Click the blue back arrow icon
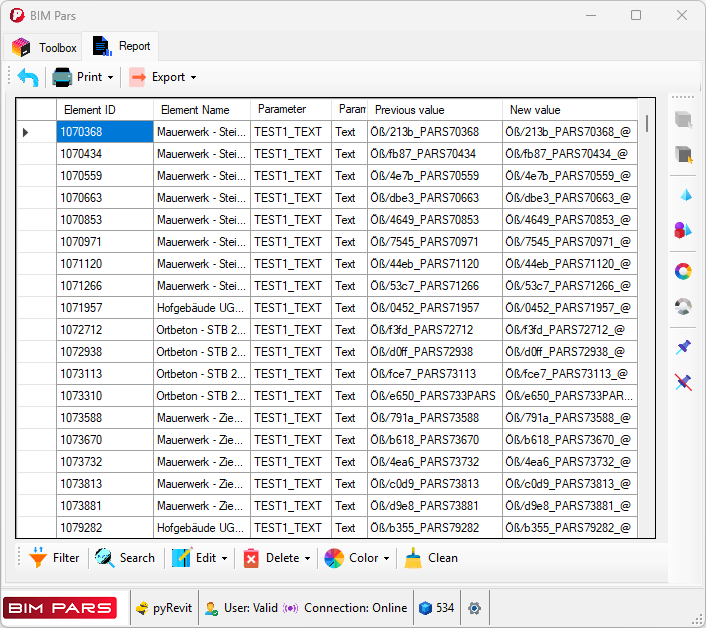The image size is (706, 628). [28, 77]
